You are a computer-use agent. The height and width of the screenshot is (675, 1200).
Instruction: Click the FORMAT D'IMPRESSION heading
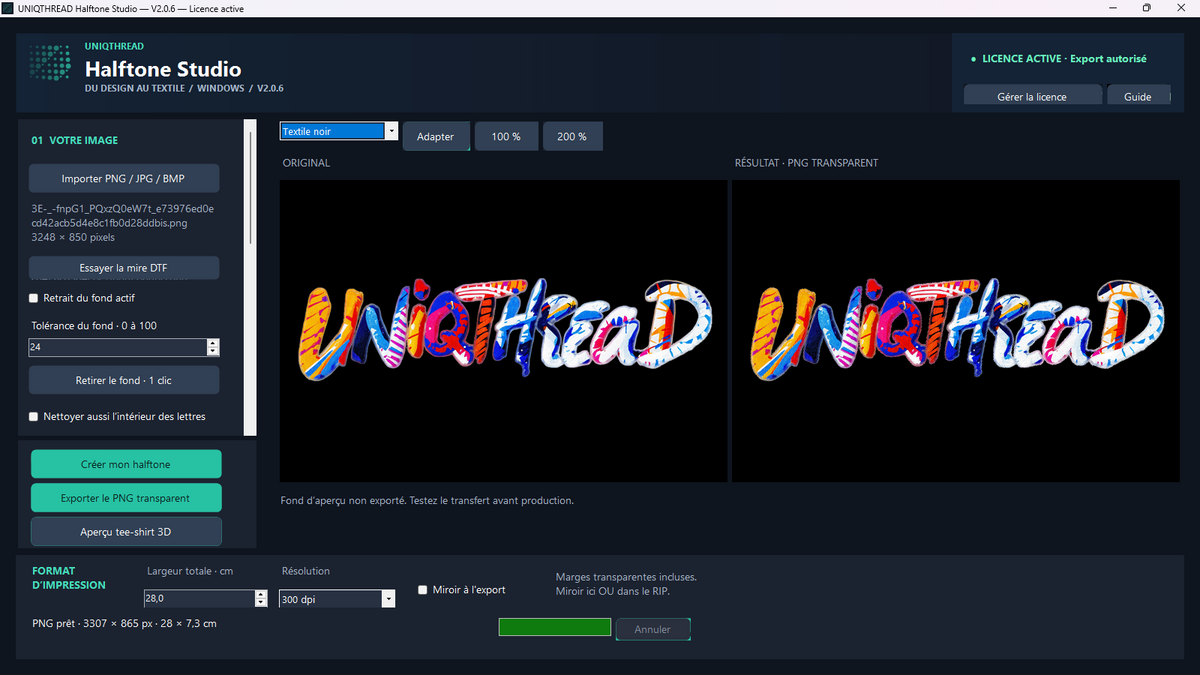pos(69,578)
